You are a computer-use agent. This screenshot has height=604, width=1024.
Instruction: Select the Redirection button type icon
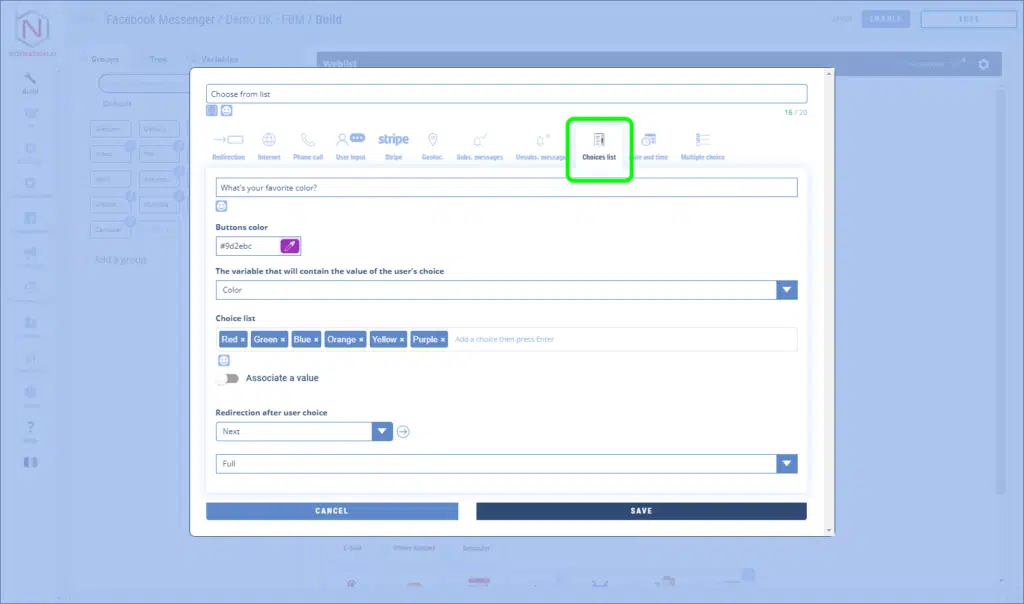(x=228, y=145)
